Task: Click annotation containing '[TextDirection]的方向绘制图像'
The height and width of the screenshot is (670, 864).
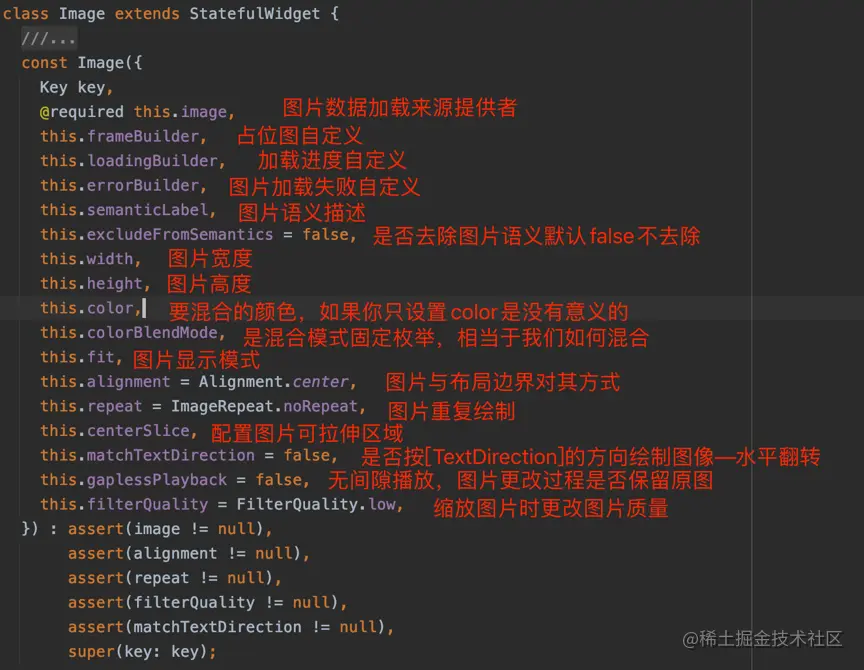Action: [x=591, y=457]
